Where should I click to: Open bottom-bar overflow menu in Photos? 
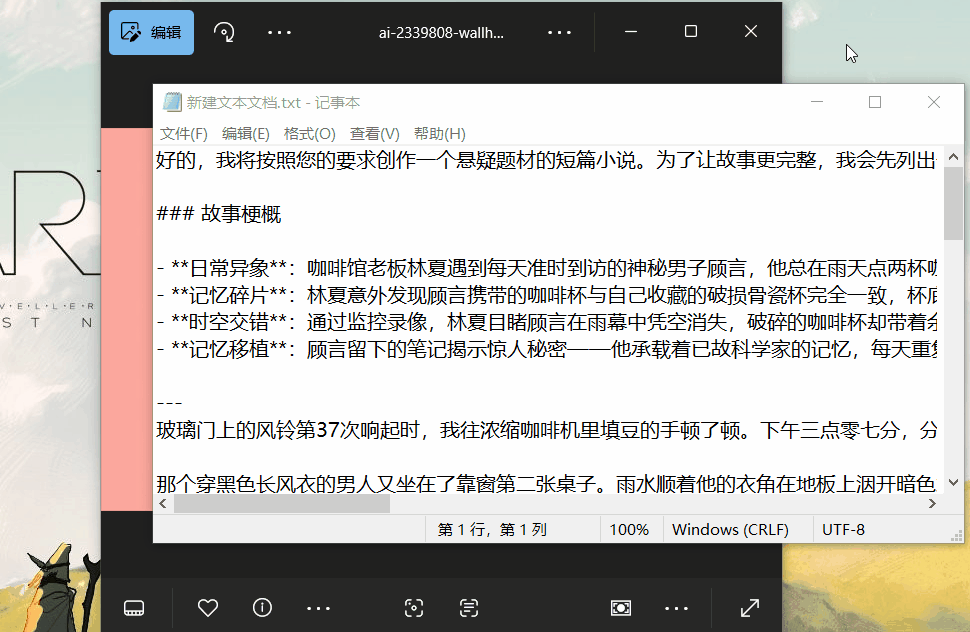pos(677,607)
